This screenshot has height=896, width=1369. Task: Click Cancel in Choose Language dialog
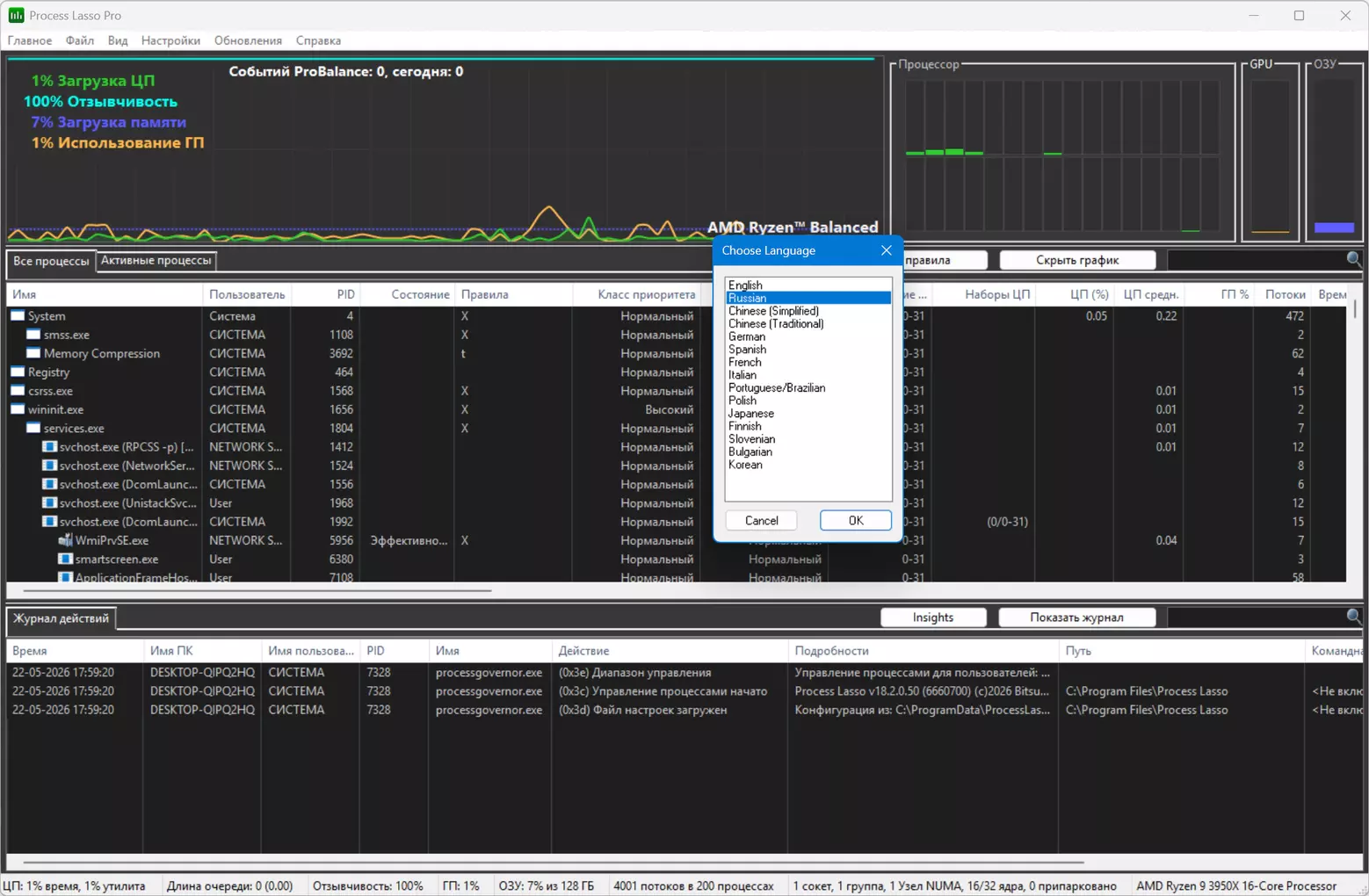click(x=761, y=520)
